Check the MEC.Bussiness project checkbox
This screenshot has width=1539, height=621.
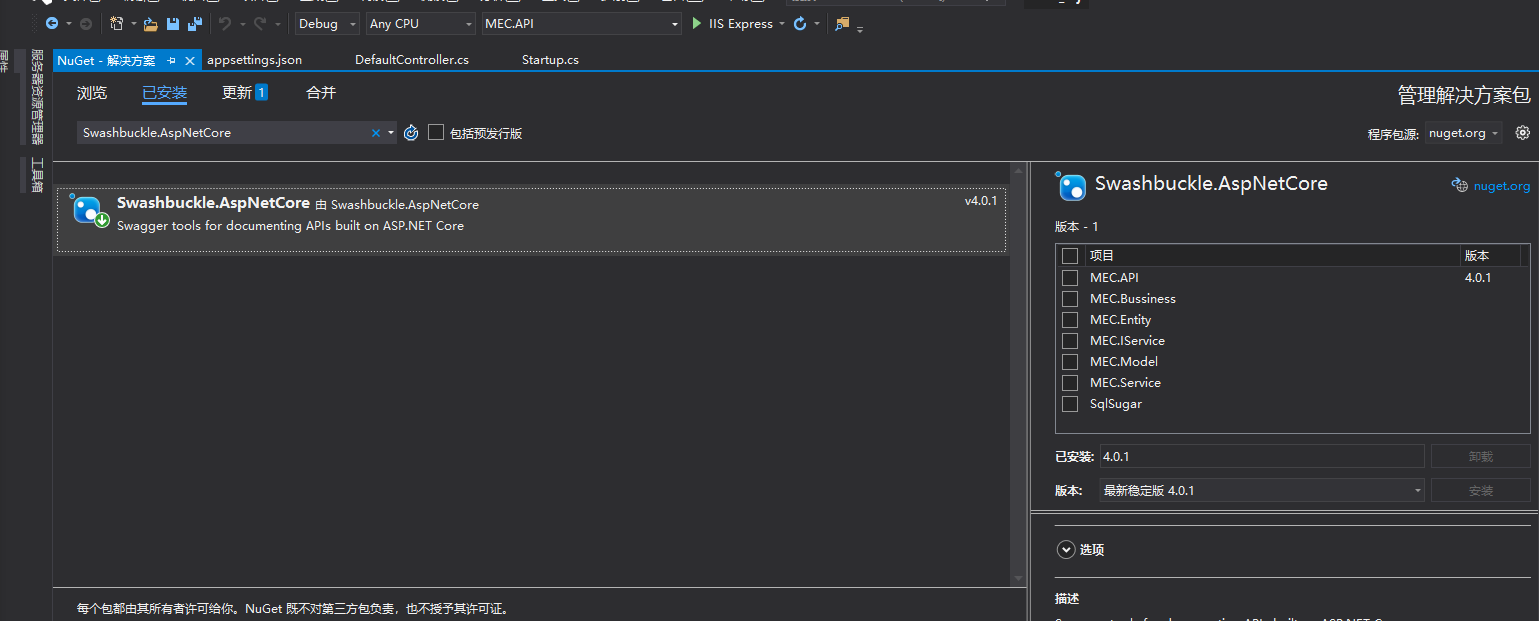[1070, 299]
